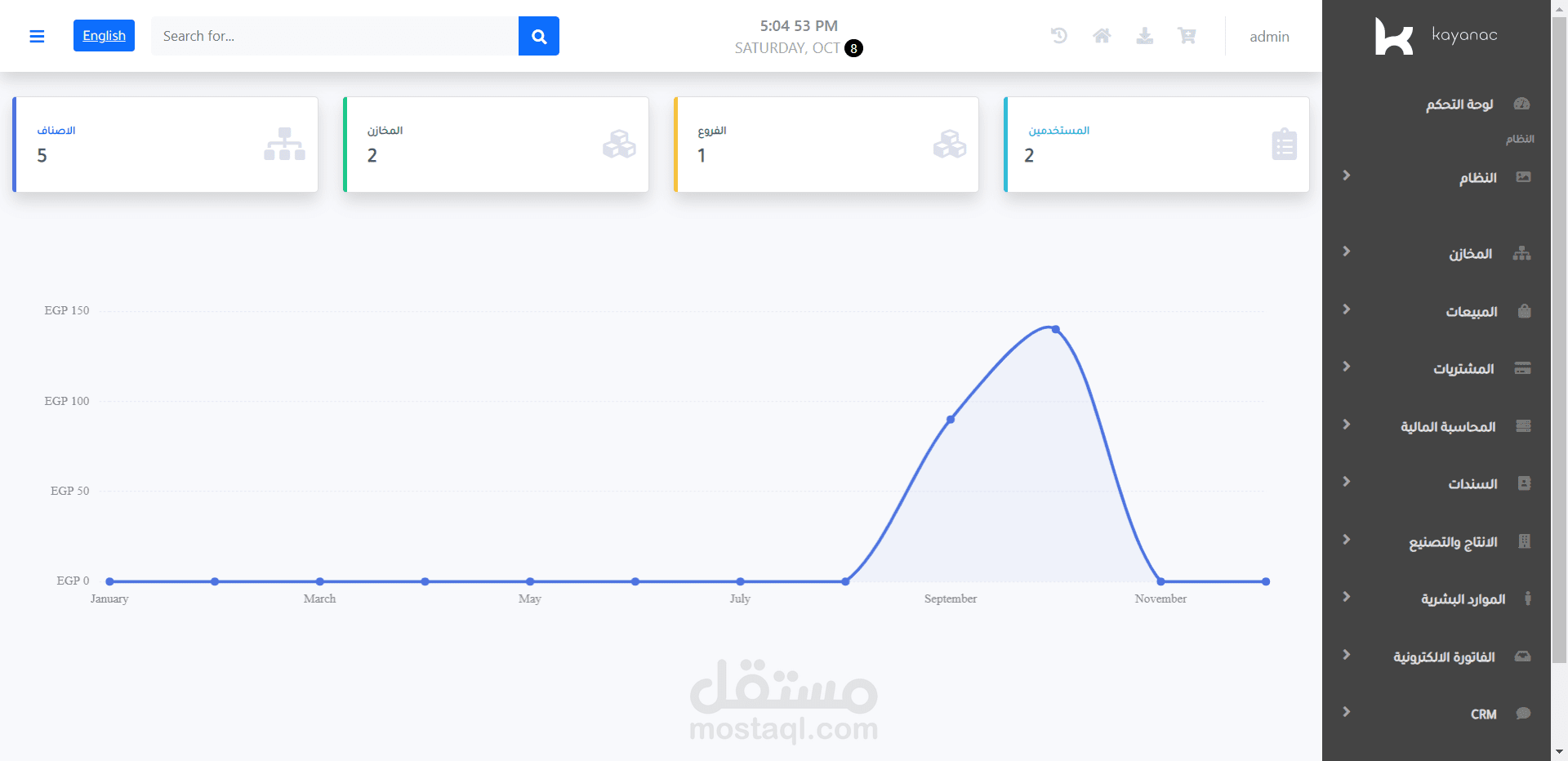Switch language with English button

(x=104, y=36)
